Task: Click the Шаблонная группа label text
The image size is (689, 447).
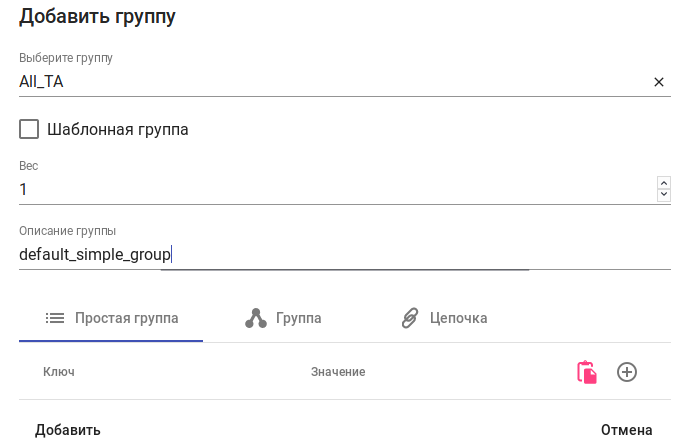Action: tap(118, 129)
